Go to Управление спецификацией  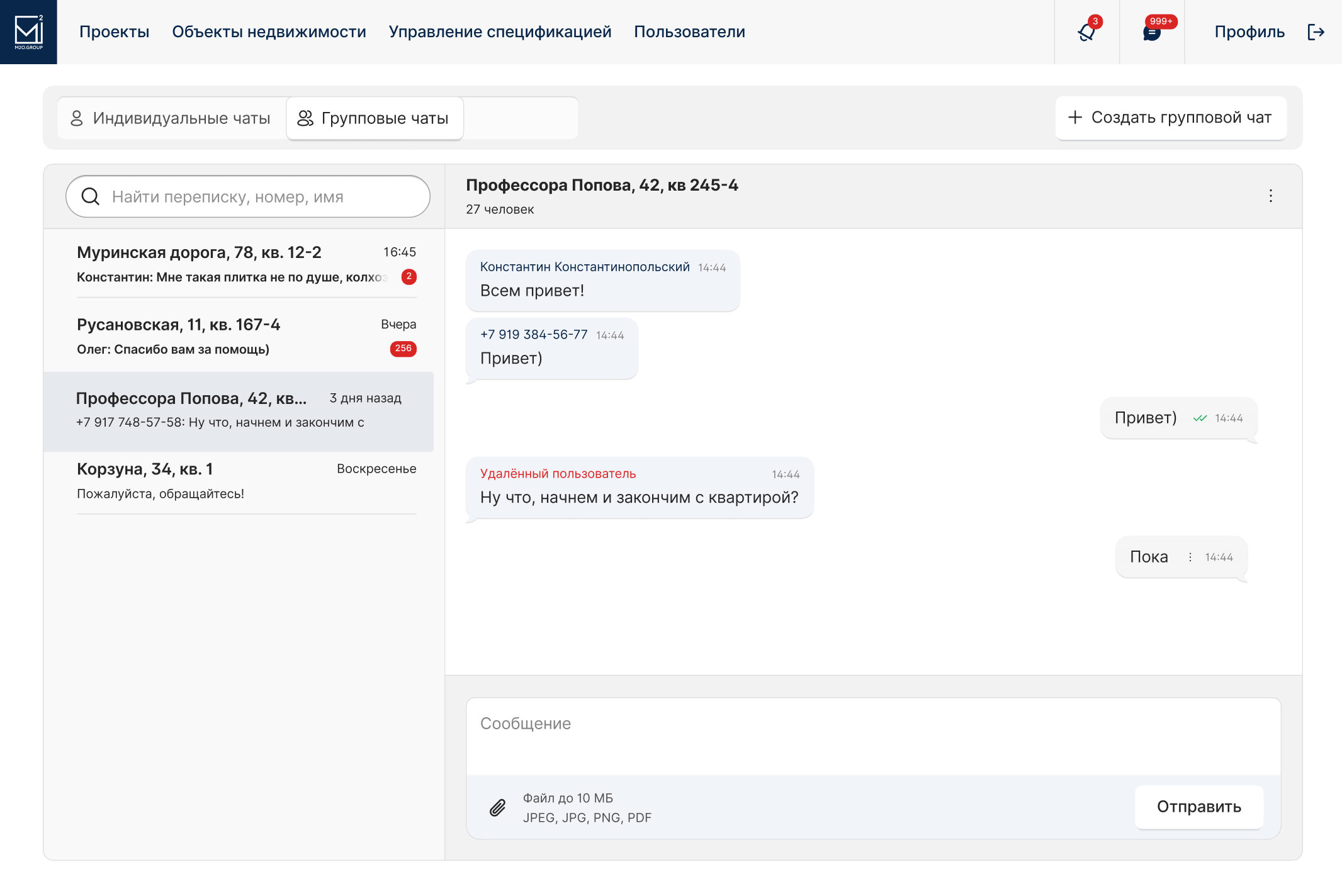(500, 31)
